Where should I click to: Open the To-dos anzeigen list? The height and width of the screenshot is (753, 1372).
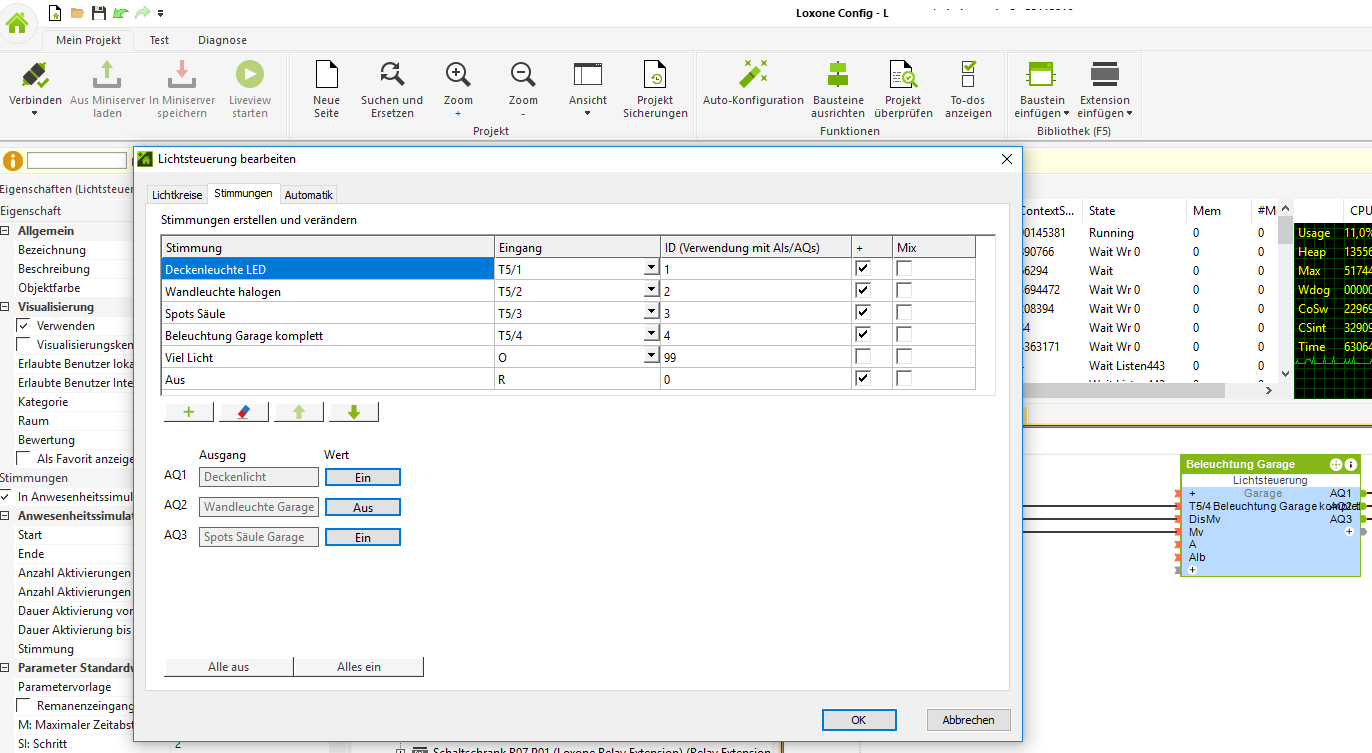coord(967,75)
